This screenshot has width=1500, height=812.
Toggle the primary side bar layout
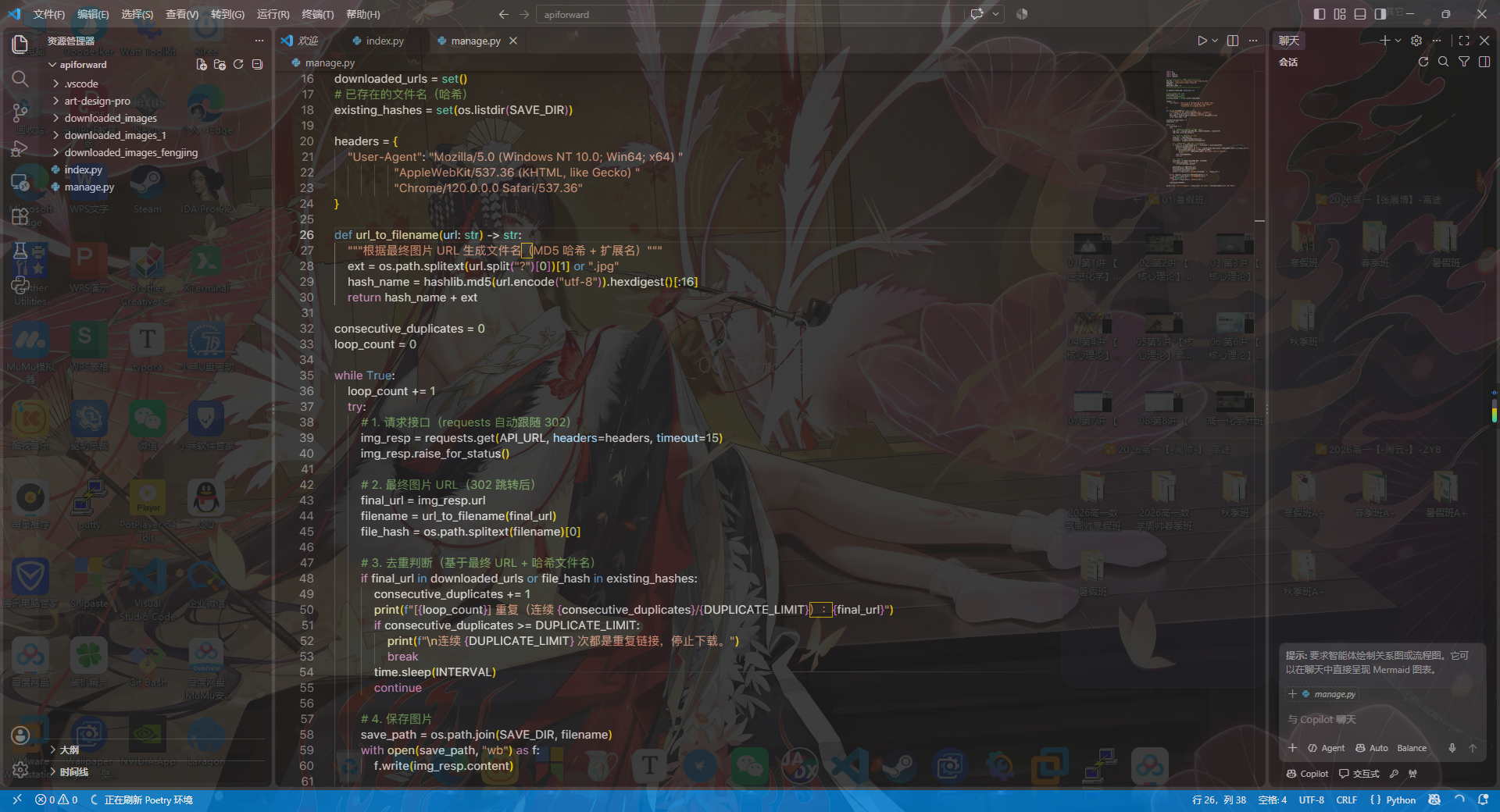(x=1320, y=14)
